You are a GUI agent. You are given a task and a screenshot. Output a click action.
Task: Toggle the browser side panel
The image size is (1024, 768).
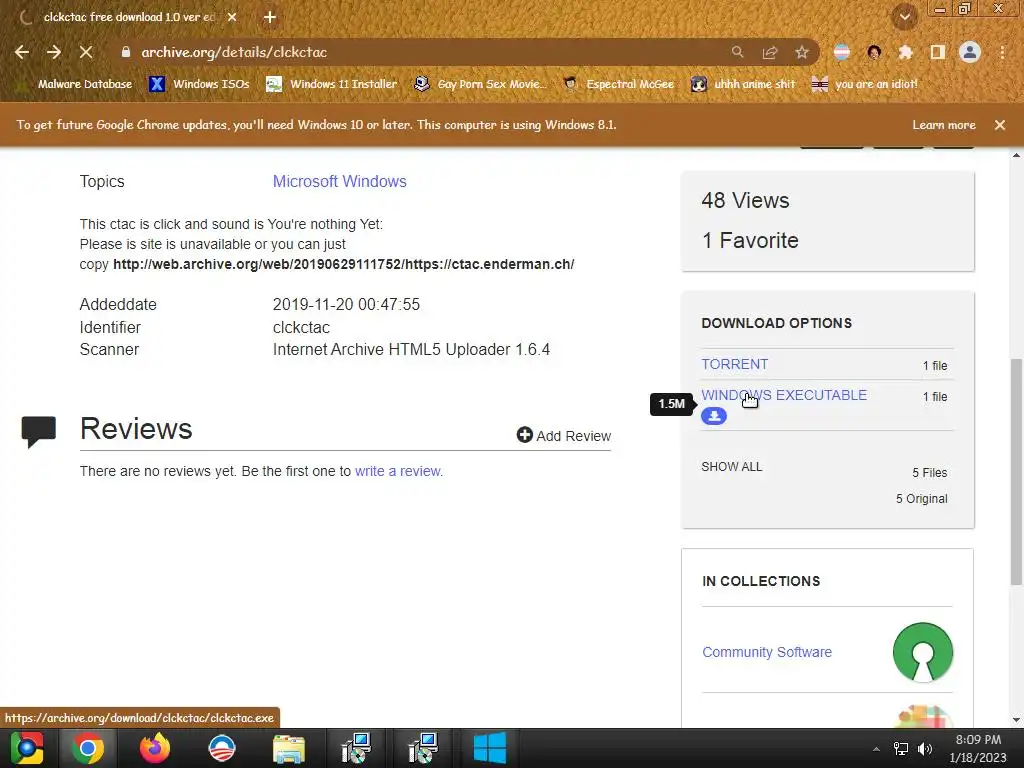click(938, 52)
